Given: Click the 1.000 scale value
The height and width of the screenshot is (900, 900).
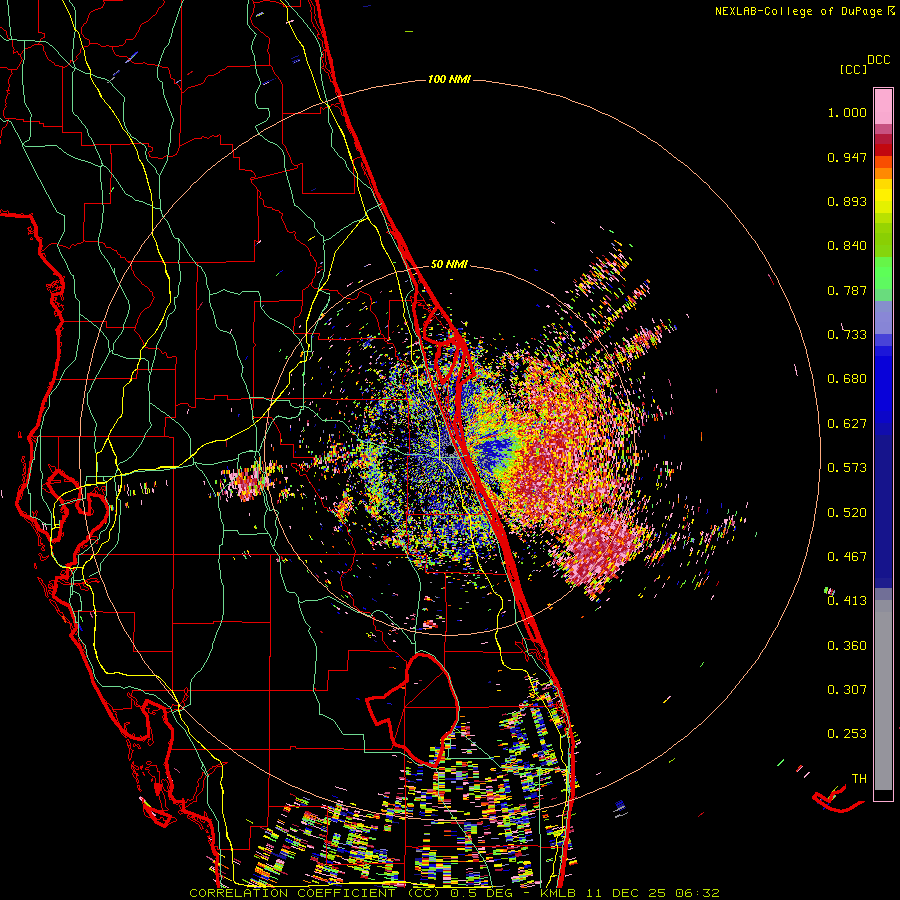Looking at the screenshot, I should pos(847,112).
